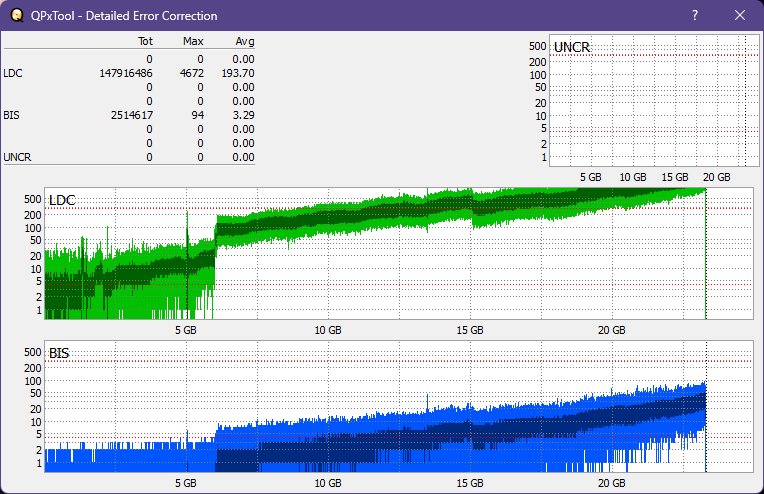
Task: Select the Max column header
Action: (193, 42)
